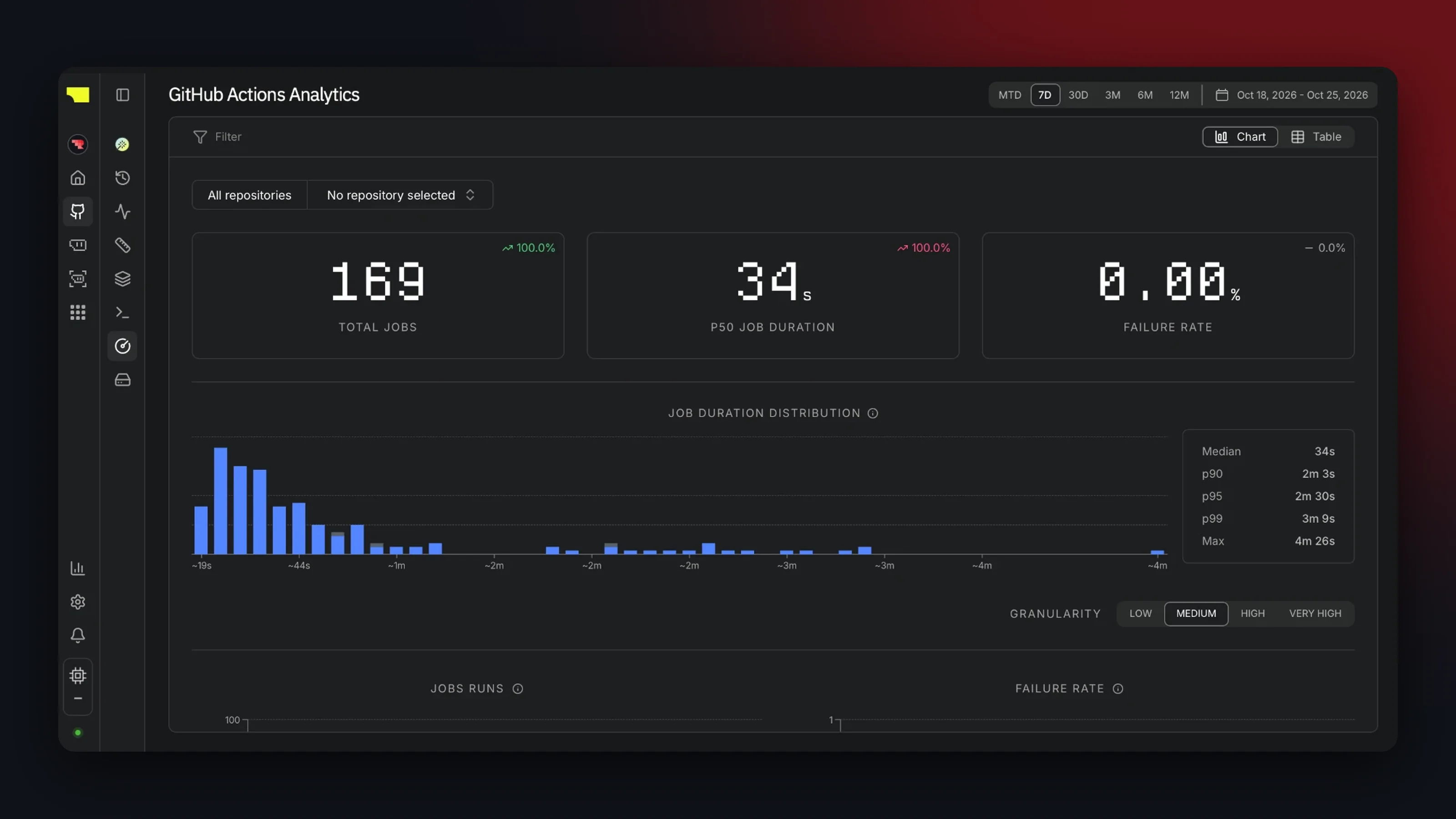
Task: Click the tallest bar in the duration histogram
Action: pos(220,501)
